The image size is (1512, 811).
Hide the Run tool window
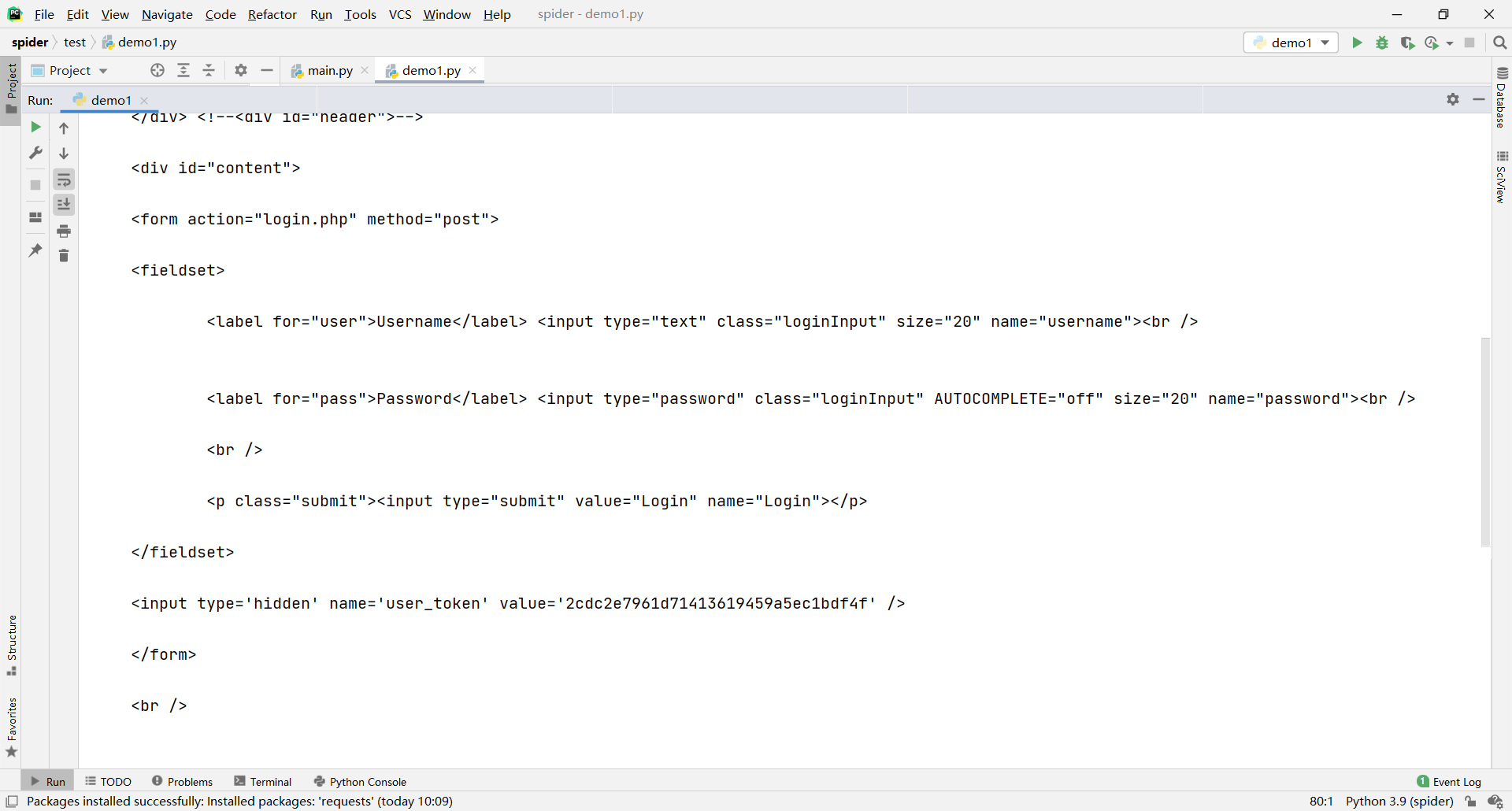1478,99
